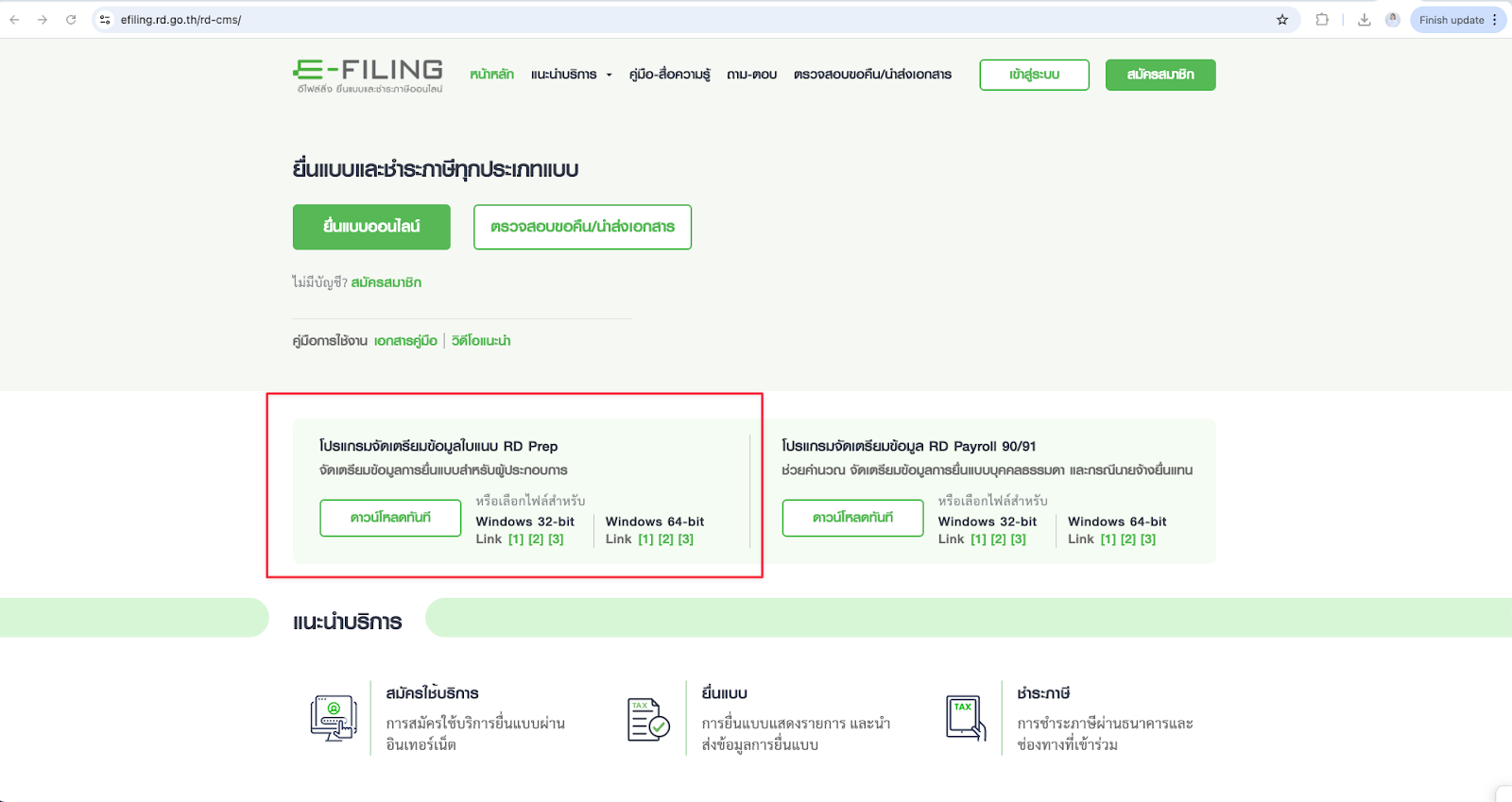Open Chrome user profile avatar
Screen dimensions: 1512x802
(x=1392, y=20)
